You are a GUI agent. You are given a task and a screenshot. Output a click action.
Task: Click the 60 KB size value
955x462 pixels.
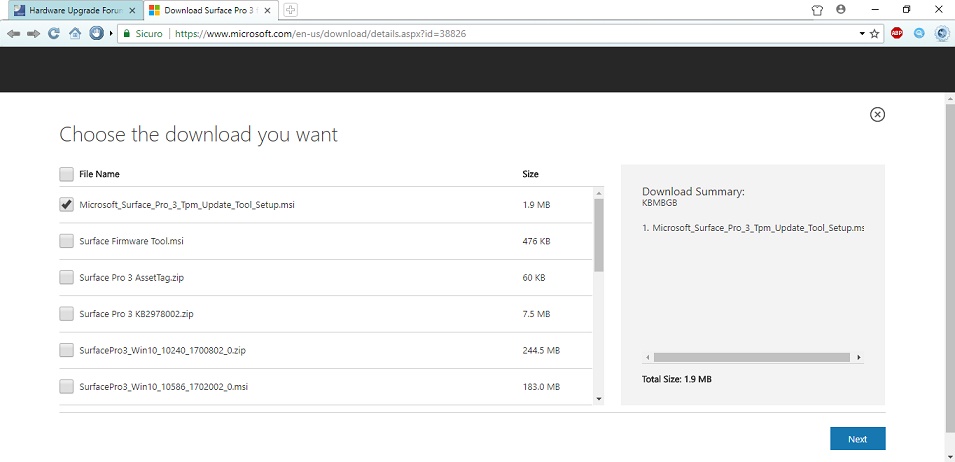pos(534,278)
